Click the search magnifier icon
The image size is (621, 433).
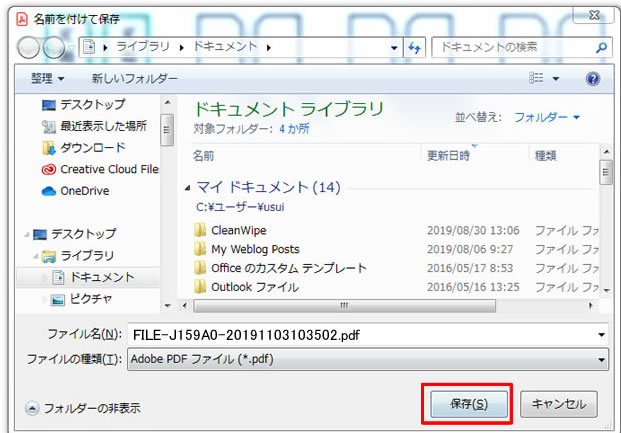tap(601, 48)
